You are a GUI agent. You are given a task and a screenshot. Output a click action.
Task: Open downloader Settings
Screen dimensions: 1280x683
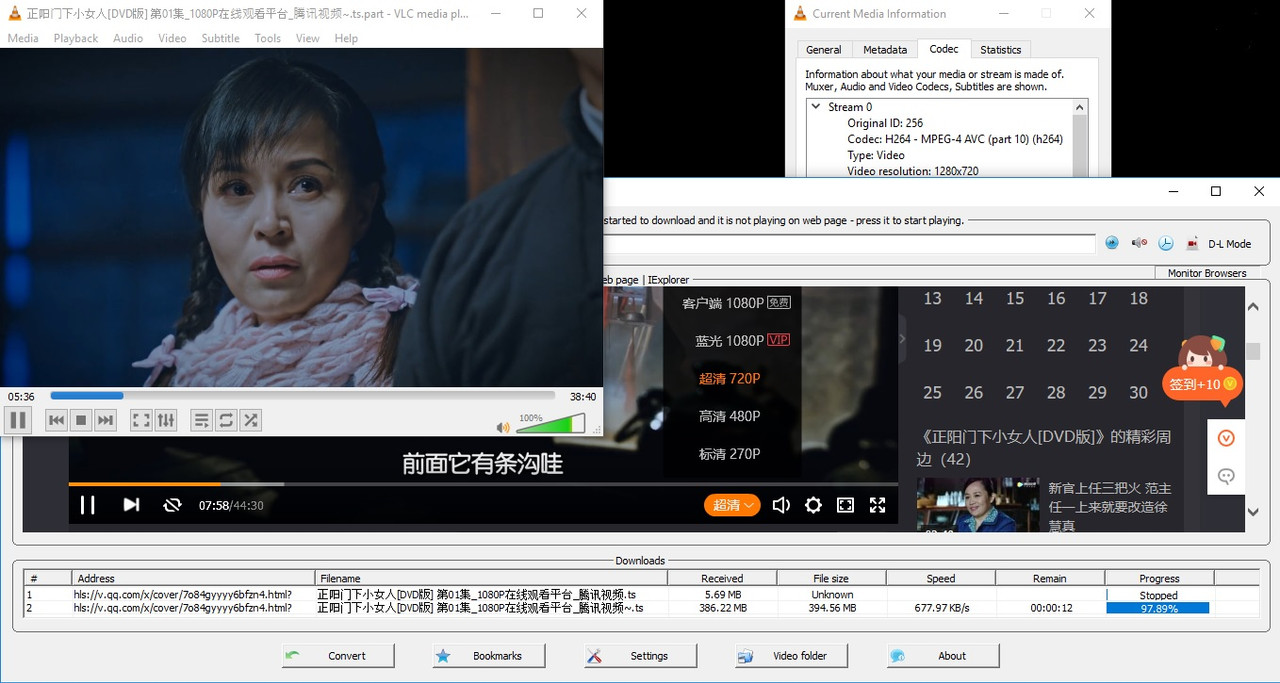pyautogui.click(x=640, y=656)
